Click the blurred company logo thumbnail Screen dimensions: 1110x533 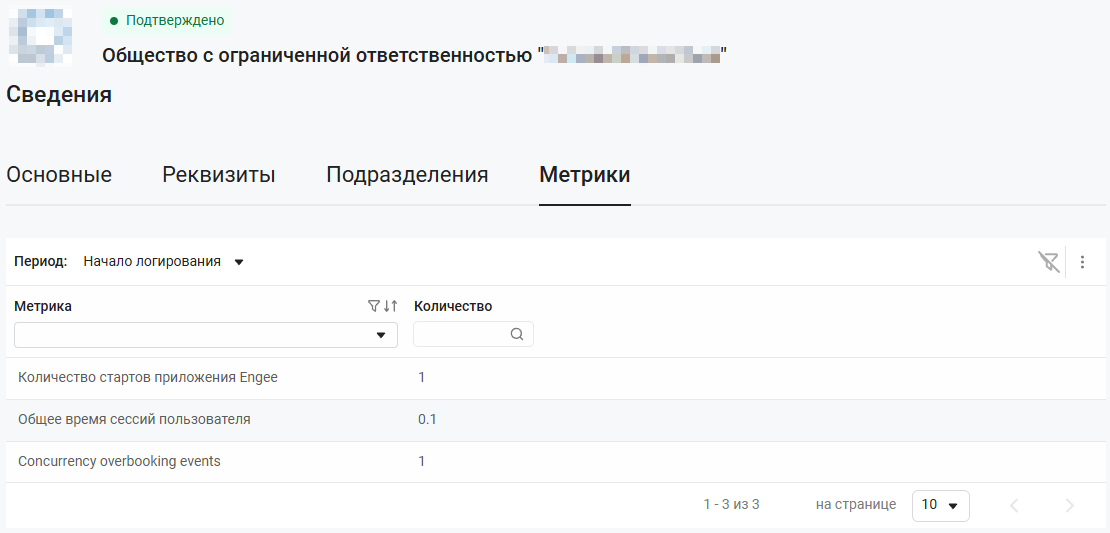40,38
